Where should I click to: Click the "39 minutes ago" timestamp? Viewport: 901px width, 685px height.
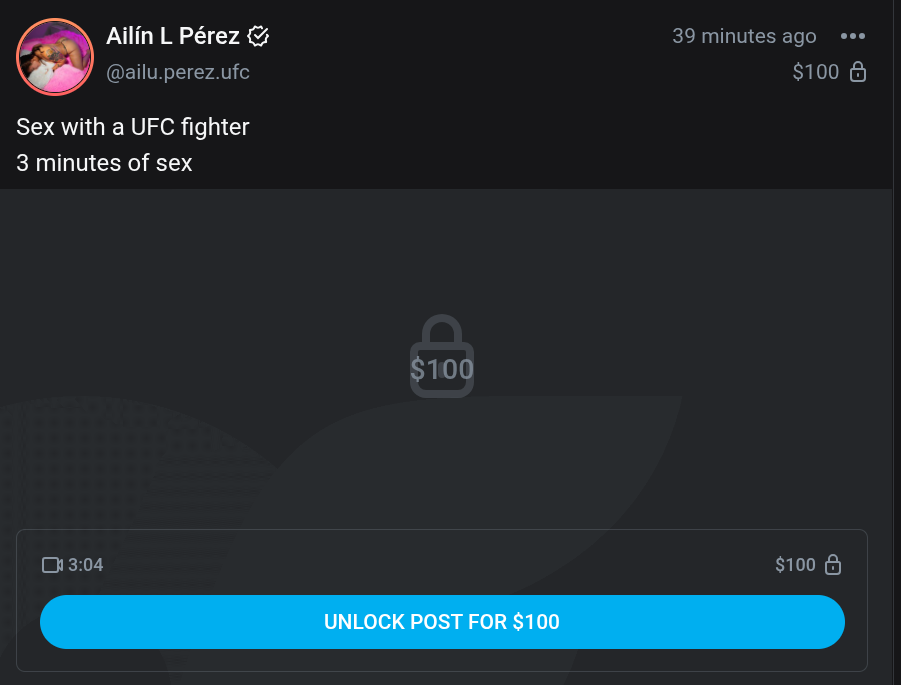[x=744, y=37]
